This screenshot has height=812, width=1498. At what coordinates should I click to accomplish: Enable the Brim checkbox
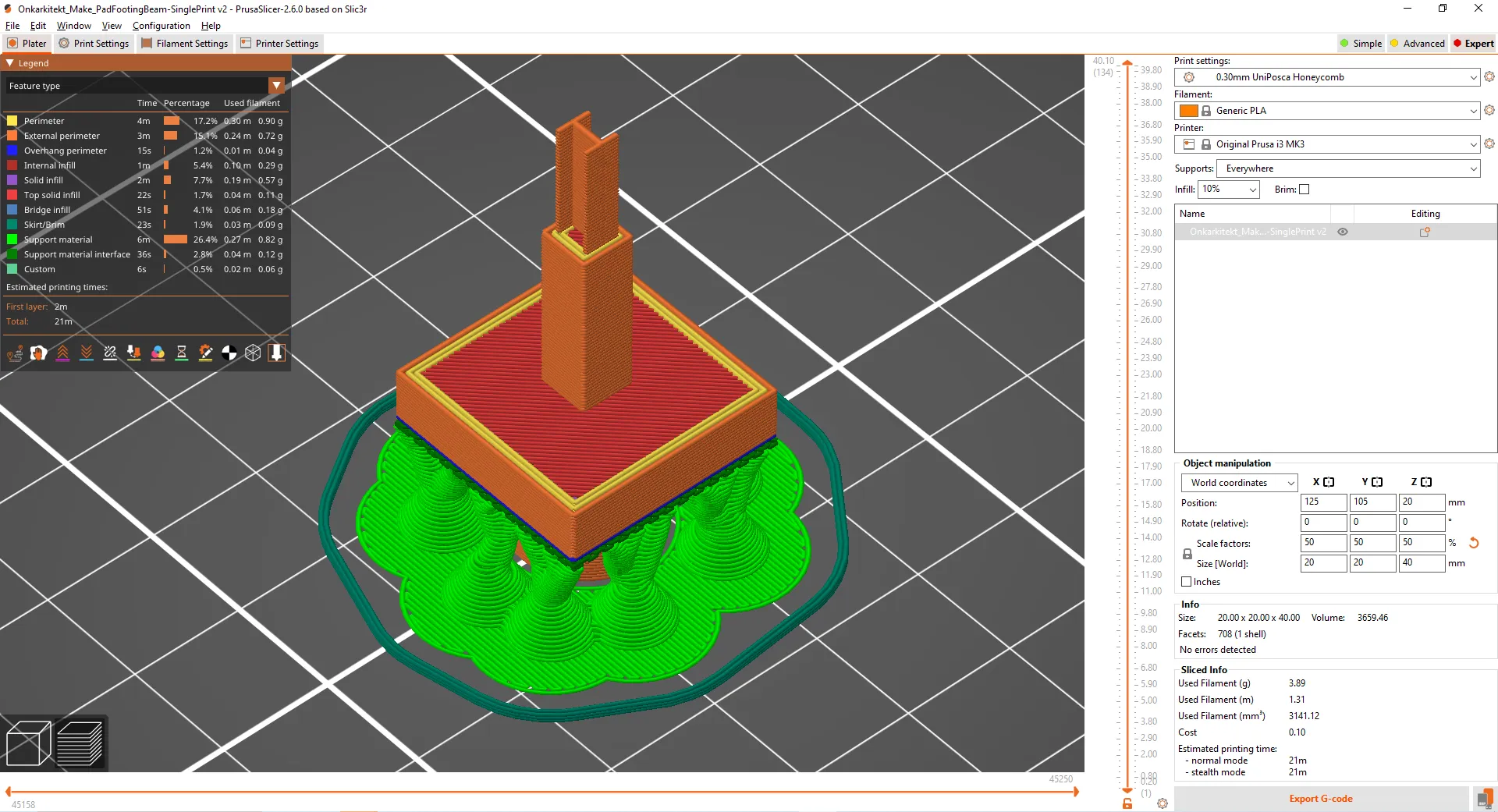tap(1304, 190)
